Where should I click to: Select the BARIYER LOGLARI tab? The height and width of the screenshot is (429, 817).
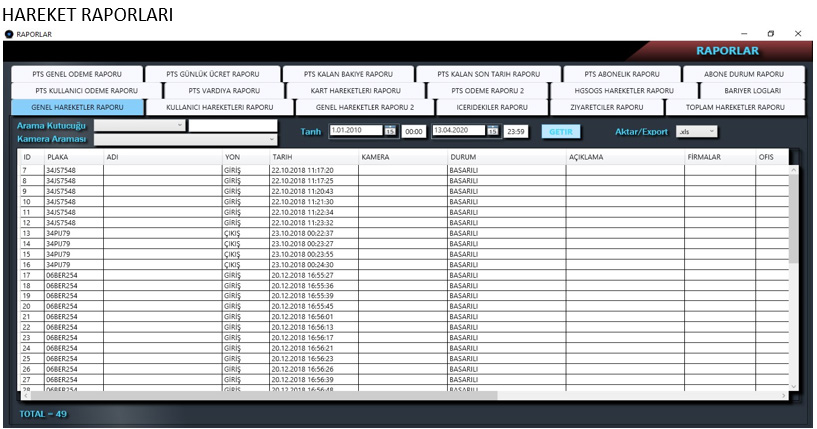click(752, 90)
